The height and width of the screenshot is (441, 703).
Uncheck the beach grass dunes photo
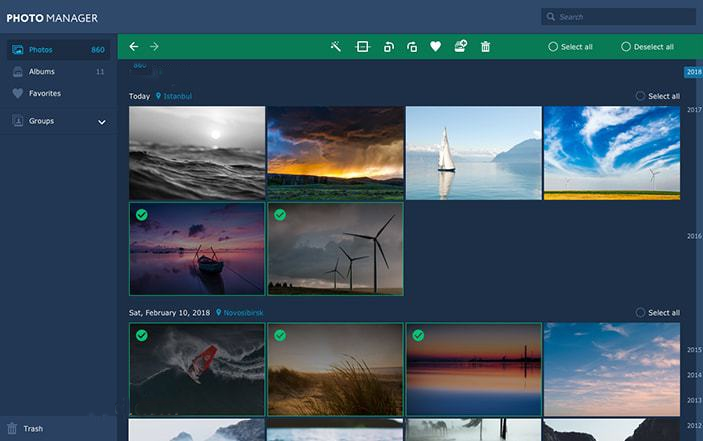coord(280,335)
